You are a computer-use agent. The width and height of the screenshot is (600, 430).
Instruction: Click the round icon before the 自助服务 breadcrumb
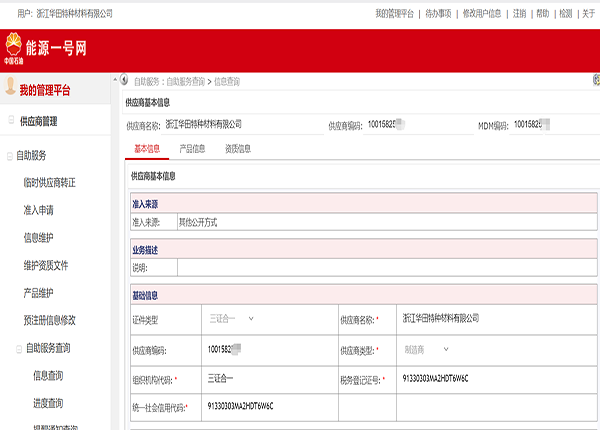(x=126, y=78)
